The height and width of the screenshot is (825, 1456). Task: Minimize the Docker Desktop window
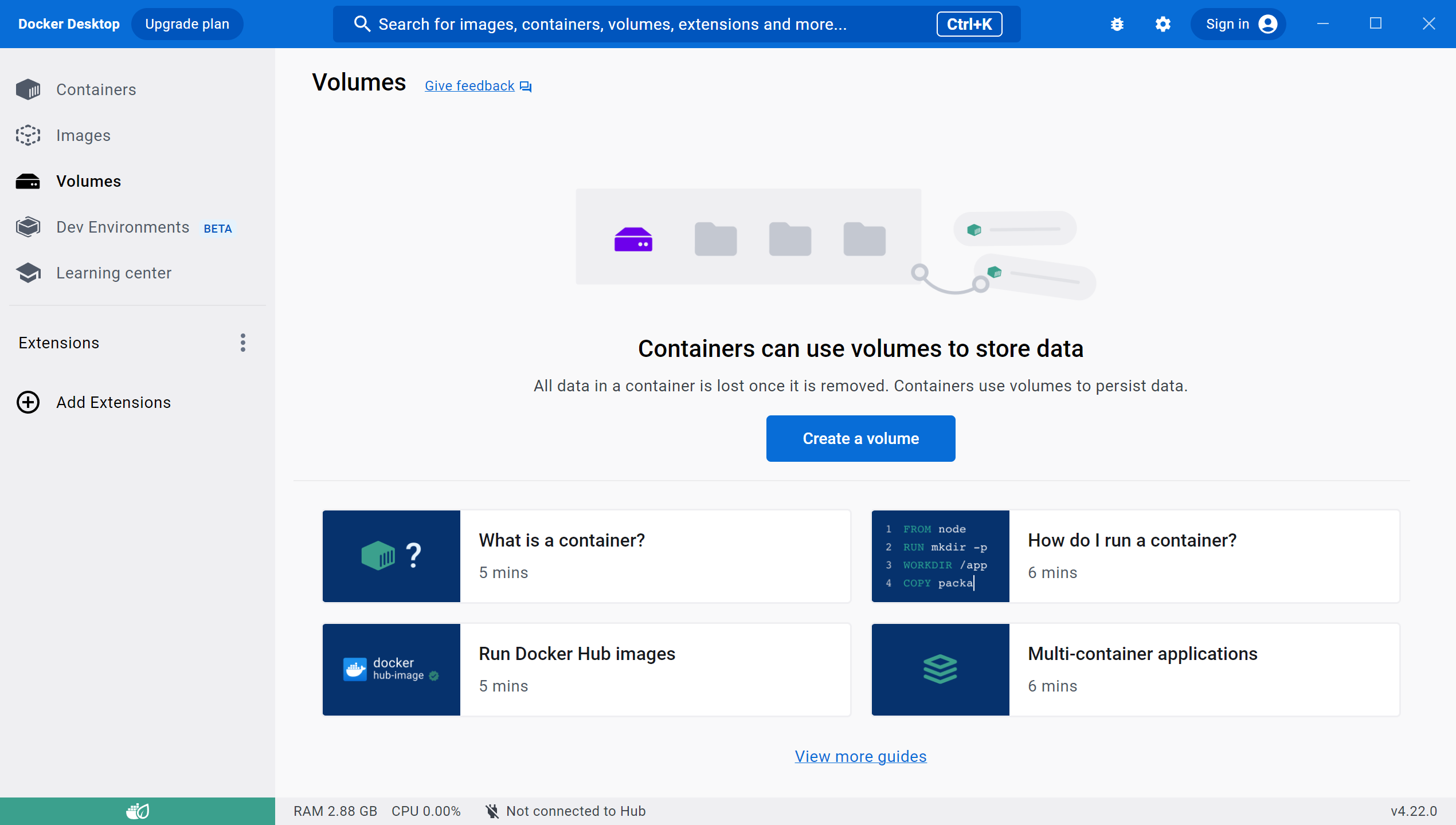pos(1323,24)
